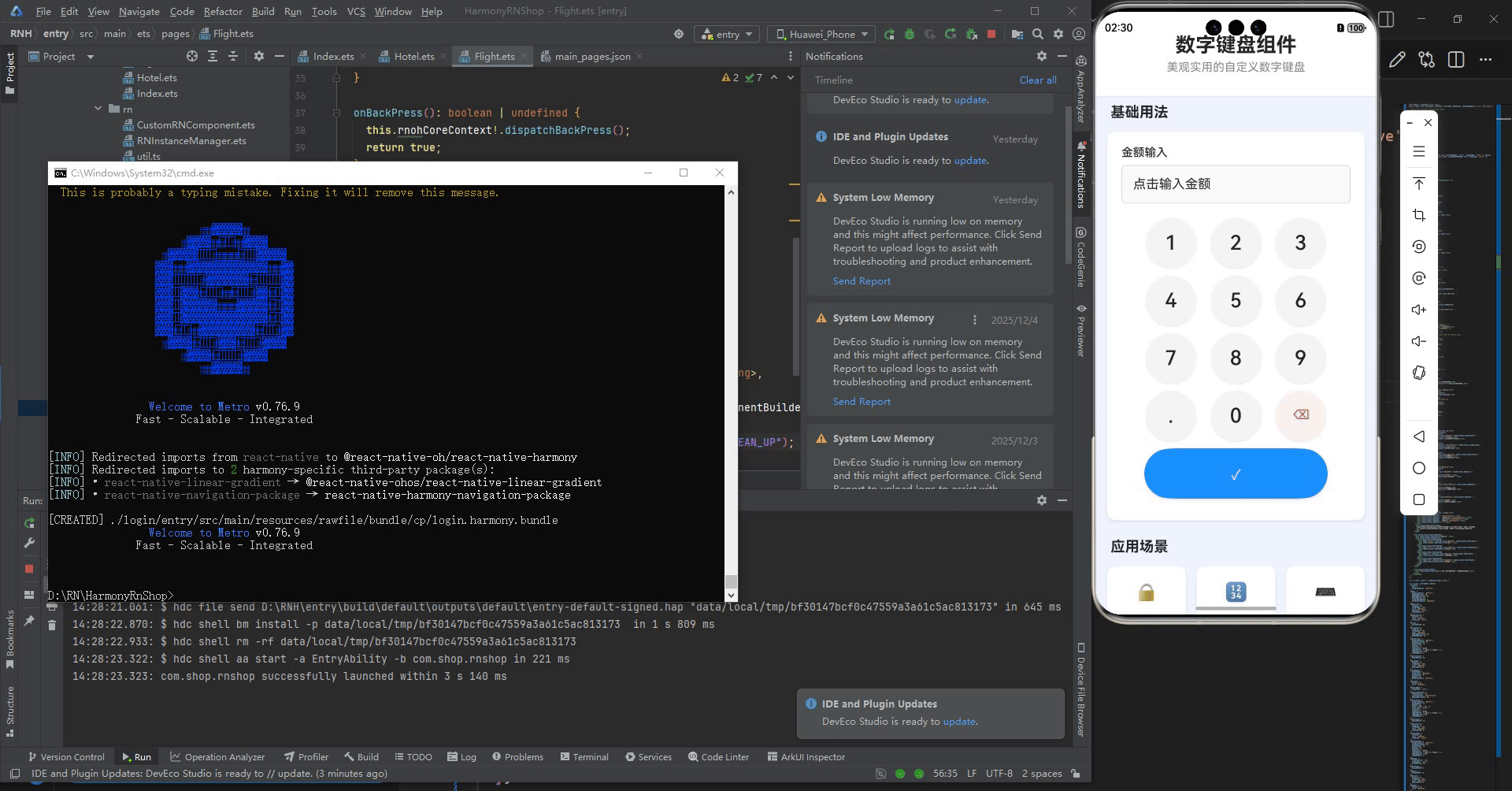The image size is (1512, 791).
Task: Open the Huawei_Phone device dropdown
Action: coord(821,34)
